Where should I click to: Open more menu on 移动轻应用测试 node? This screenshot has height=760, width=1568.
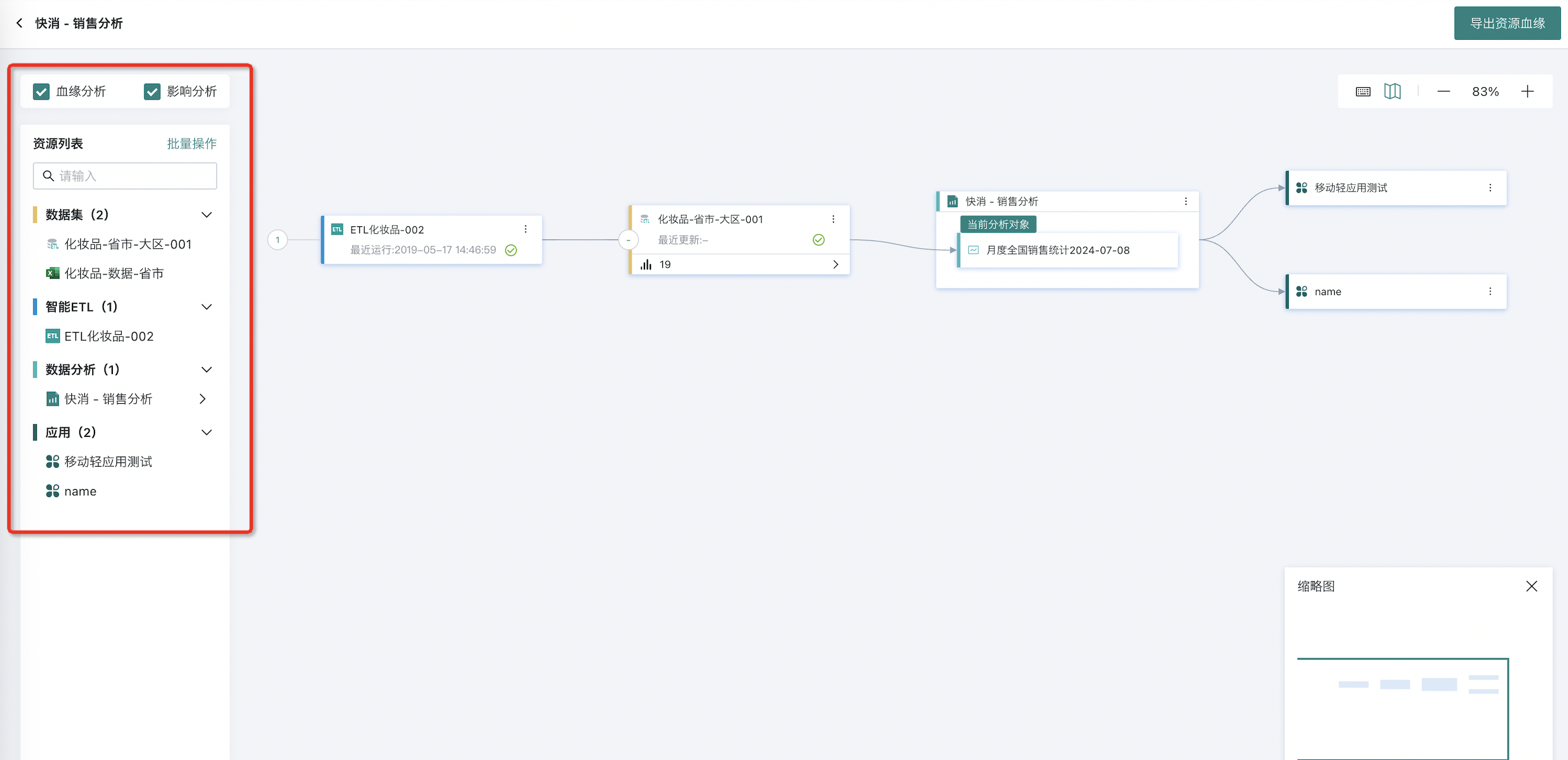click(x=1490, y=188)
